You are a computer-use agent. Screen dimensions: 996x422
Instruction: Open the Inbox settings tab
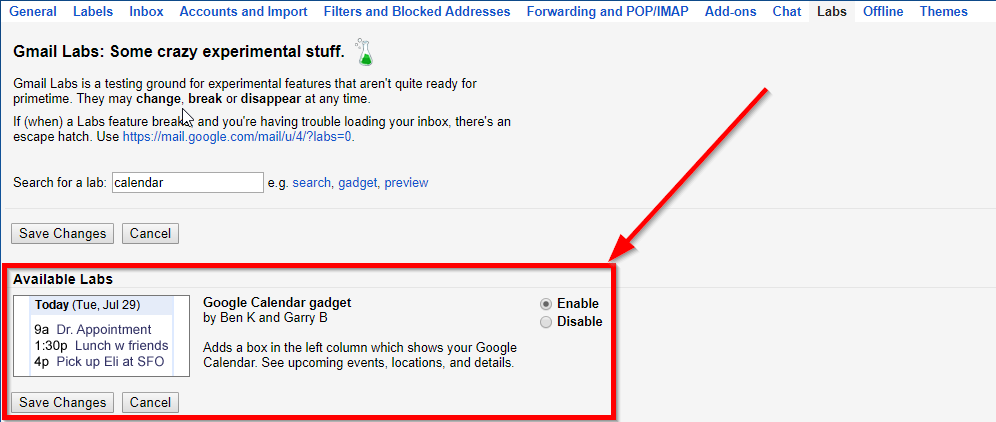pos(146,11)
